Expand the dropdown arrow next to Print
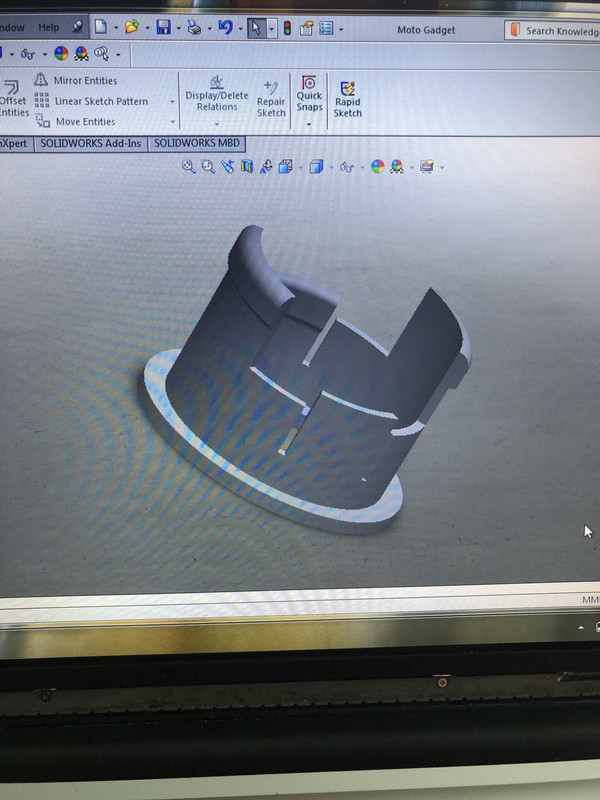Image resolution: width=600 pixels, height=800 pixels. (210, 29)
